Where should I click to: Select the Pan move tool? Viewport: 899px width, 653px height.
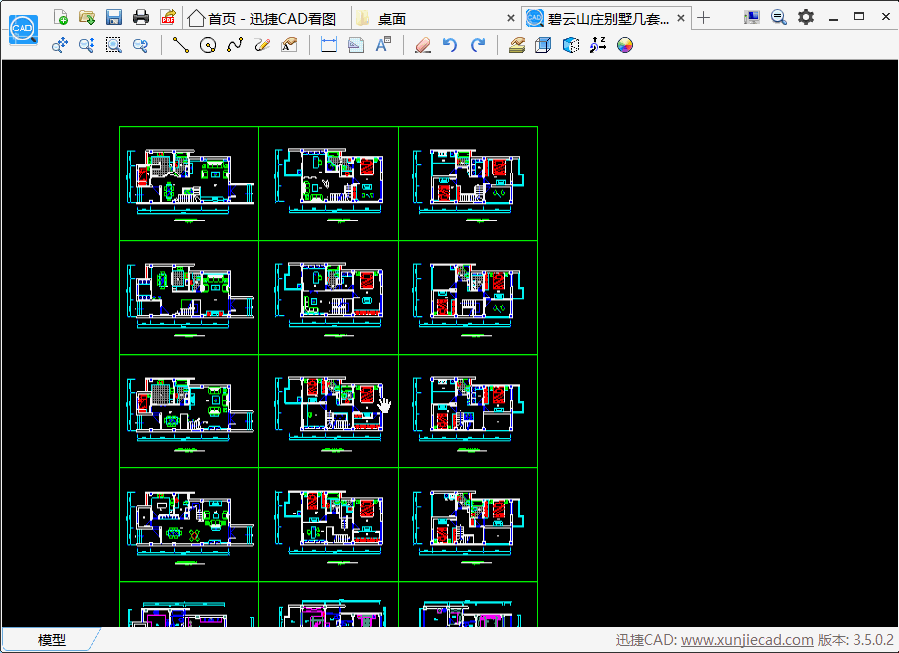tap(60, 45)
